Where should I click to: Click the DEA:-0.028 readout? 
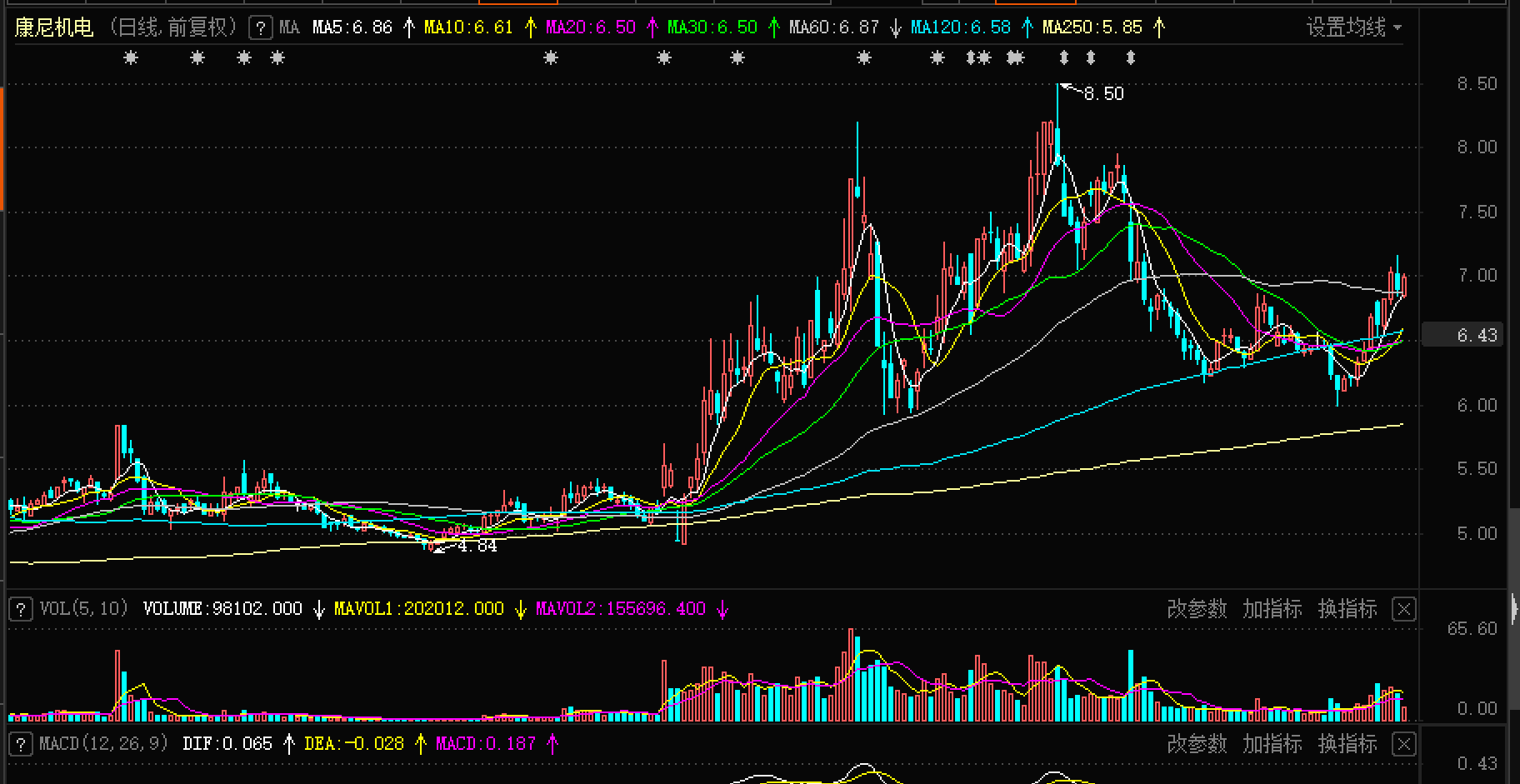pos(354,744)
